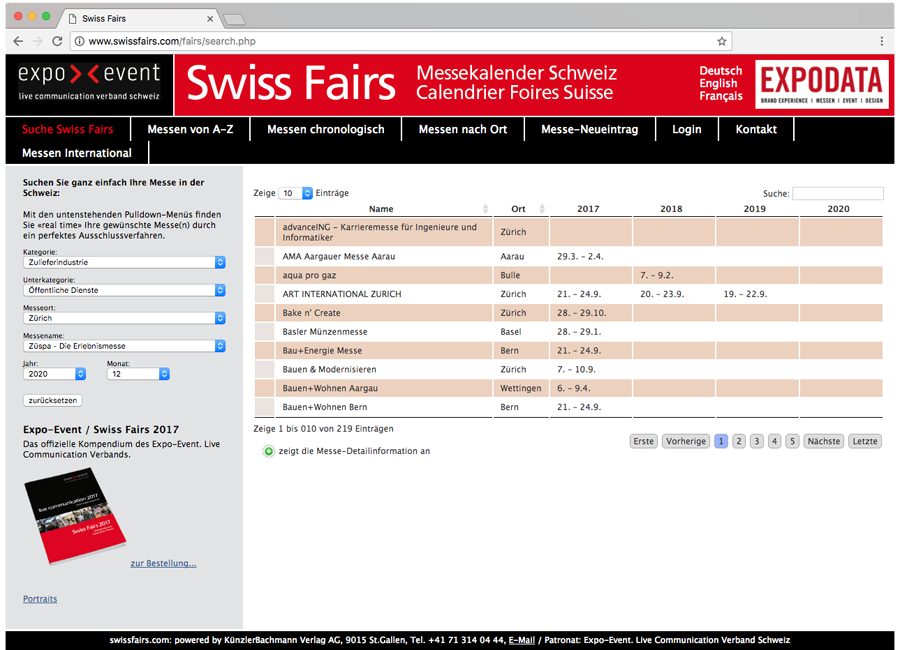Image resolution: width=900 pixels, height=650 pixels.
Task: Click the Bauen & Modernisieren entry
Action: 329,370
